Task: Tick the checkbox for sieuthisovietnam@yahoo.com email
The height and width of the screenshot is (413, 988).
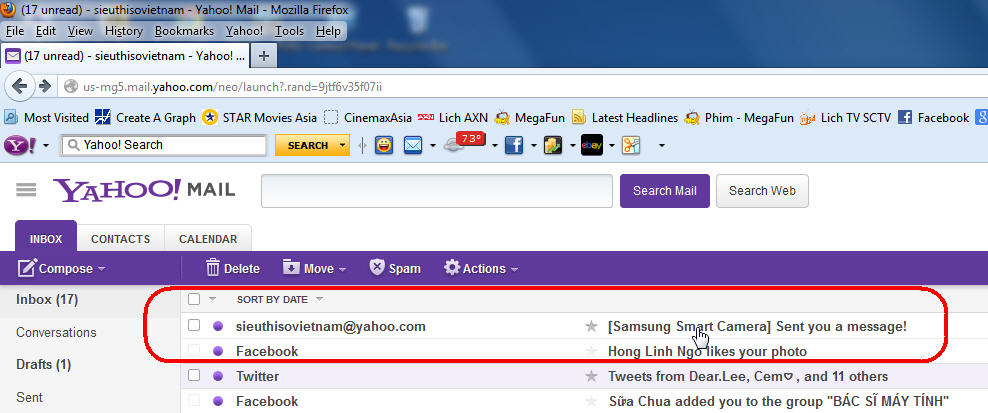Action: [x=194, y=326]
